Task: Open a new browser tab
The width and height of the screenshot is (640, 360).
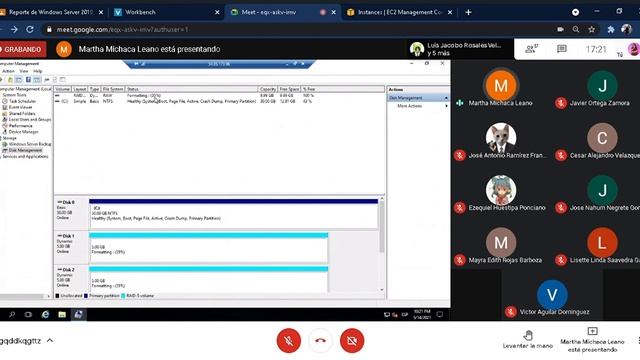Action: click(x=469, y=12)
